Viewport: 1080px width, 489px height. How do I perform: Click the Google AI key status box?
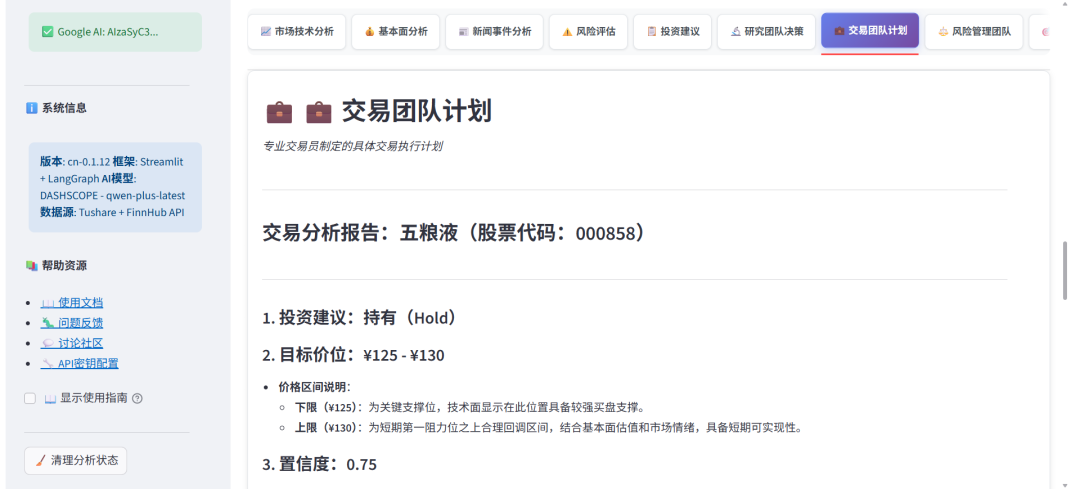[115, 32]
